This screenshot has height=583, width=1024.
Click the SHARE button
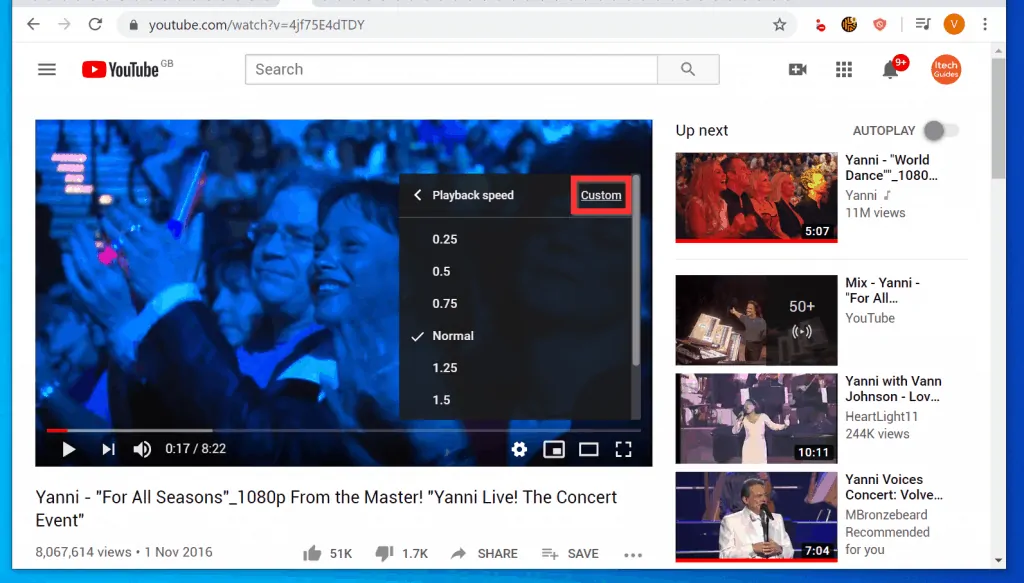[484, 554]
